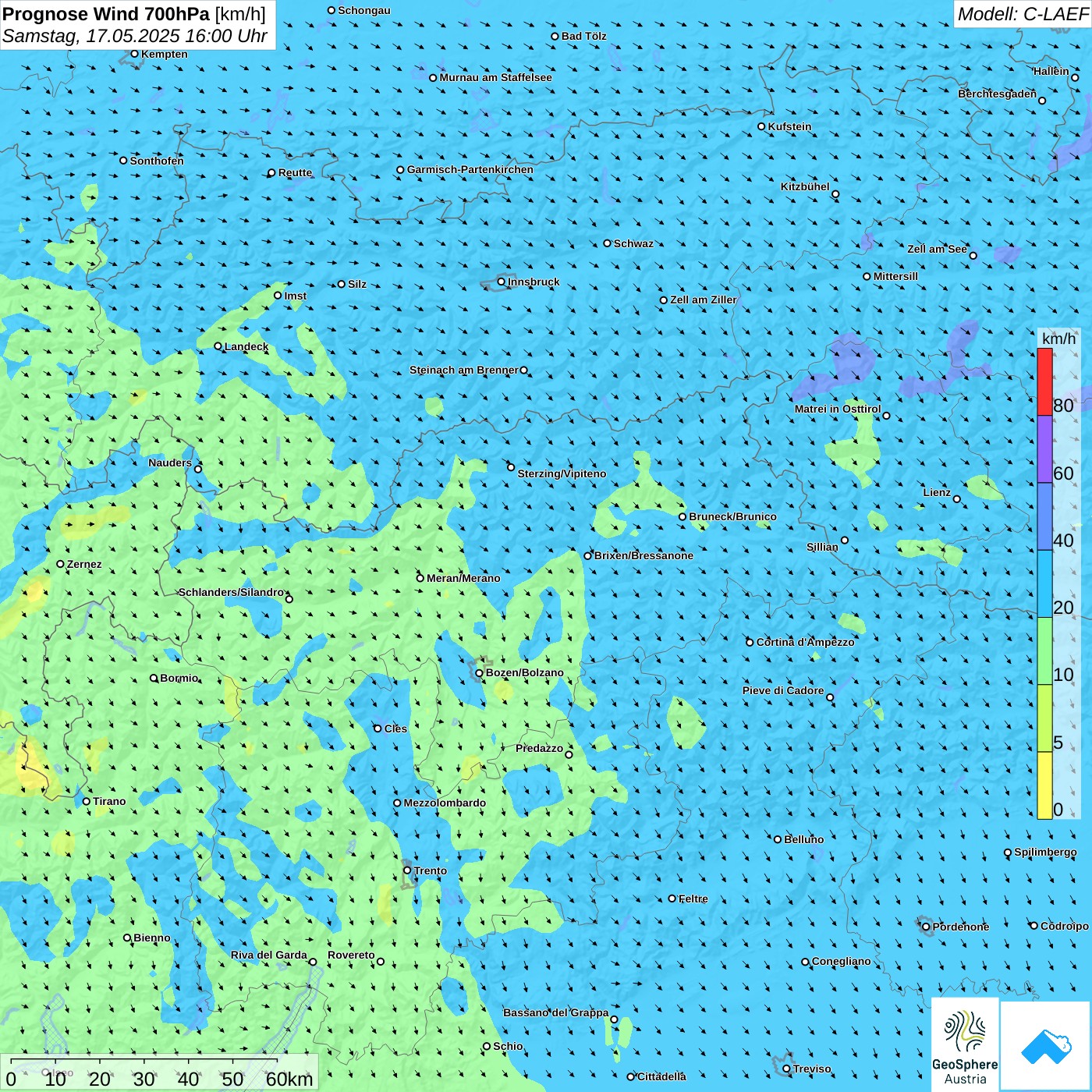Screen dimensions: 1092x1092
Task: Click the 'Murnau am Staffelsee' label
Action: coord(495,77)
